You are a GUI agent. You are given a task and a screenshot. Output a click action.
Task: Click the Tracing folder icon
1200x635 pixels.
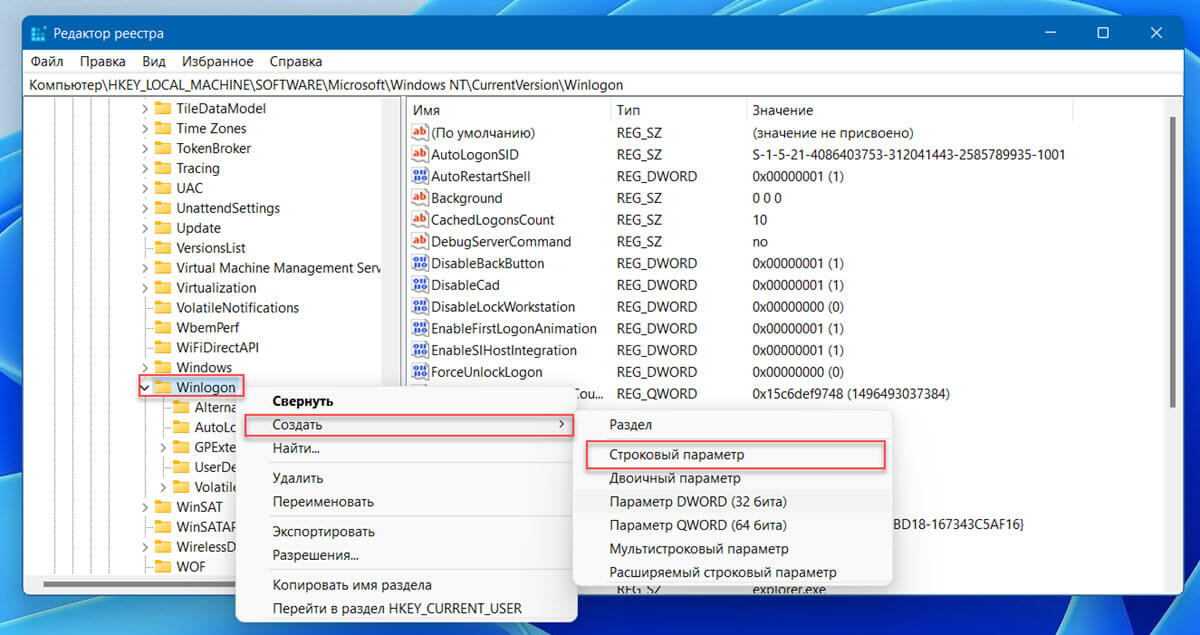coord(162,168)
